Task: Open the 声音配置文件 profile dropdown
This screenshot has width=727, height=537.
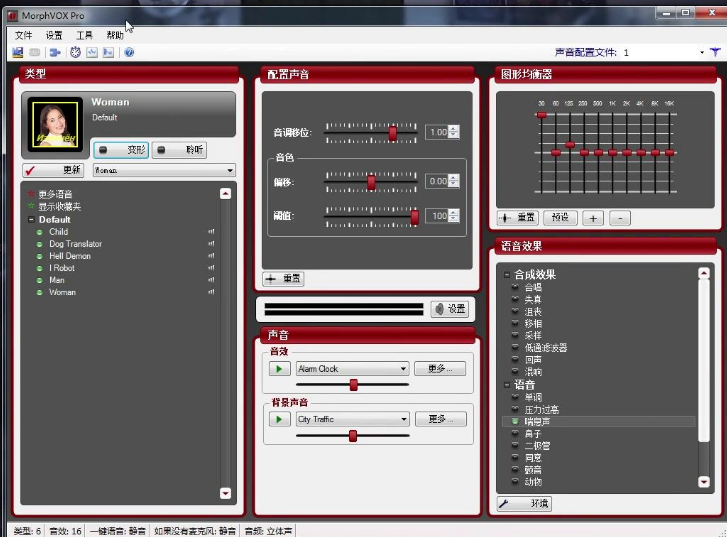Action: coord(702,52)
